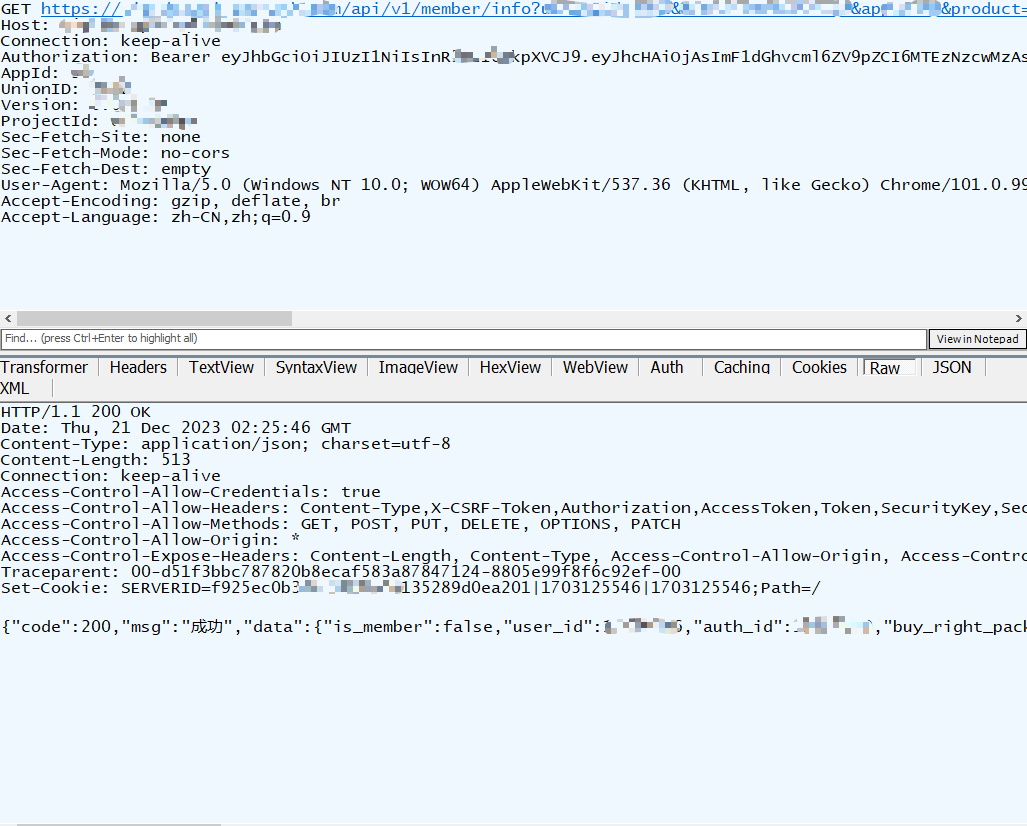This screenshot has height=826, width=1027.
Task: Select the WebView tab
Action: click(x=595, y=367)
